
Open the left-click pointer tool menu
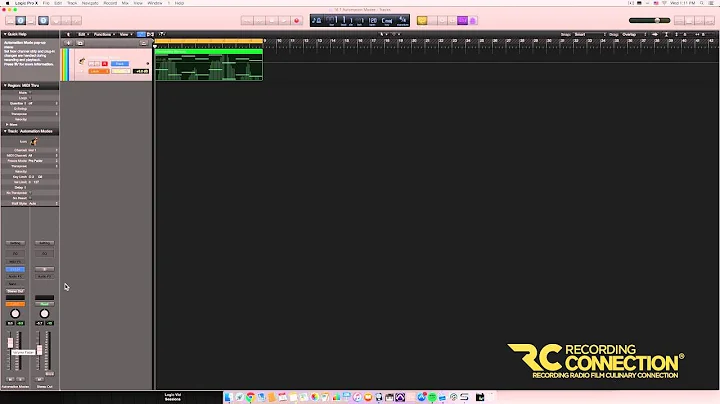point(382,34)
